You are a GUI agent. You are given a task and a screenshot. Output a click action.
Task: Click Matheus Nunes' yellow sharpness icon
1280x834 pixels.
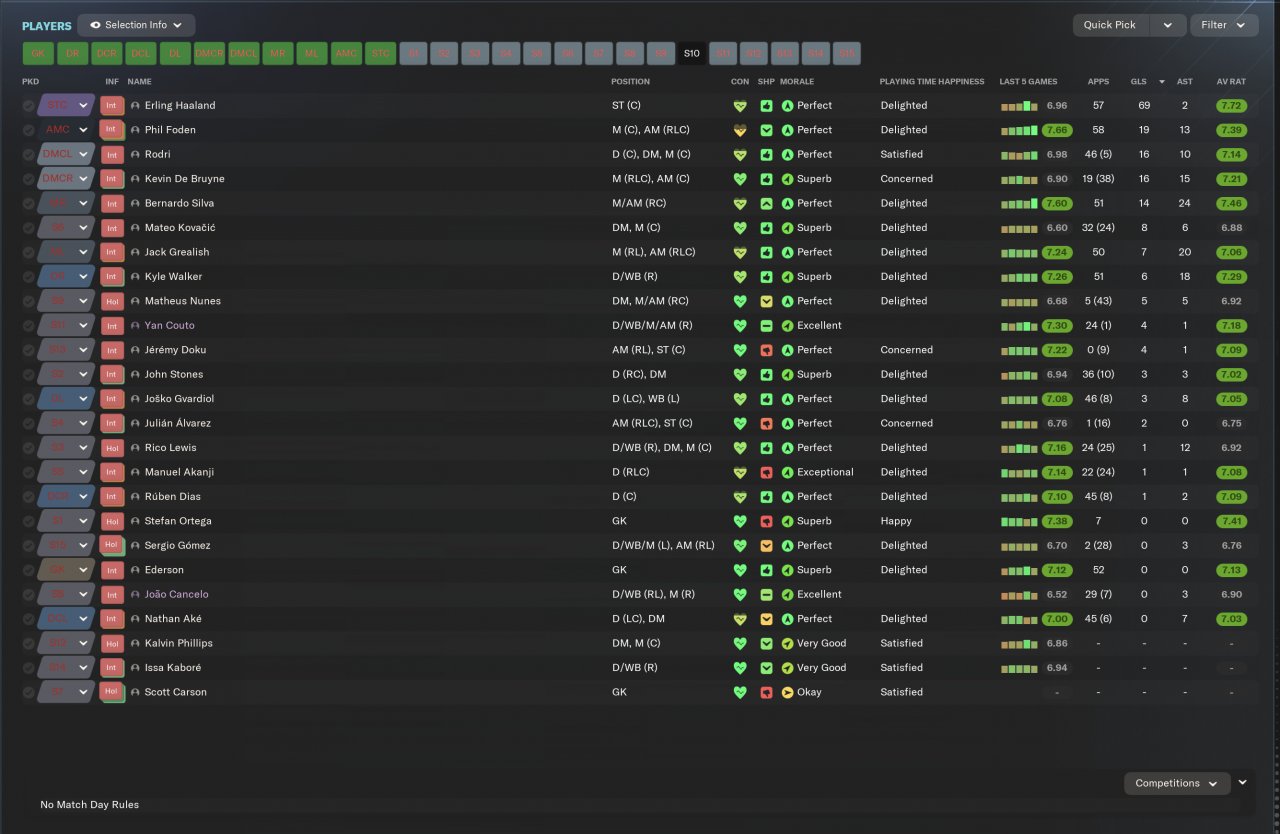pos(766,301)
